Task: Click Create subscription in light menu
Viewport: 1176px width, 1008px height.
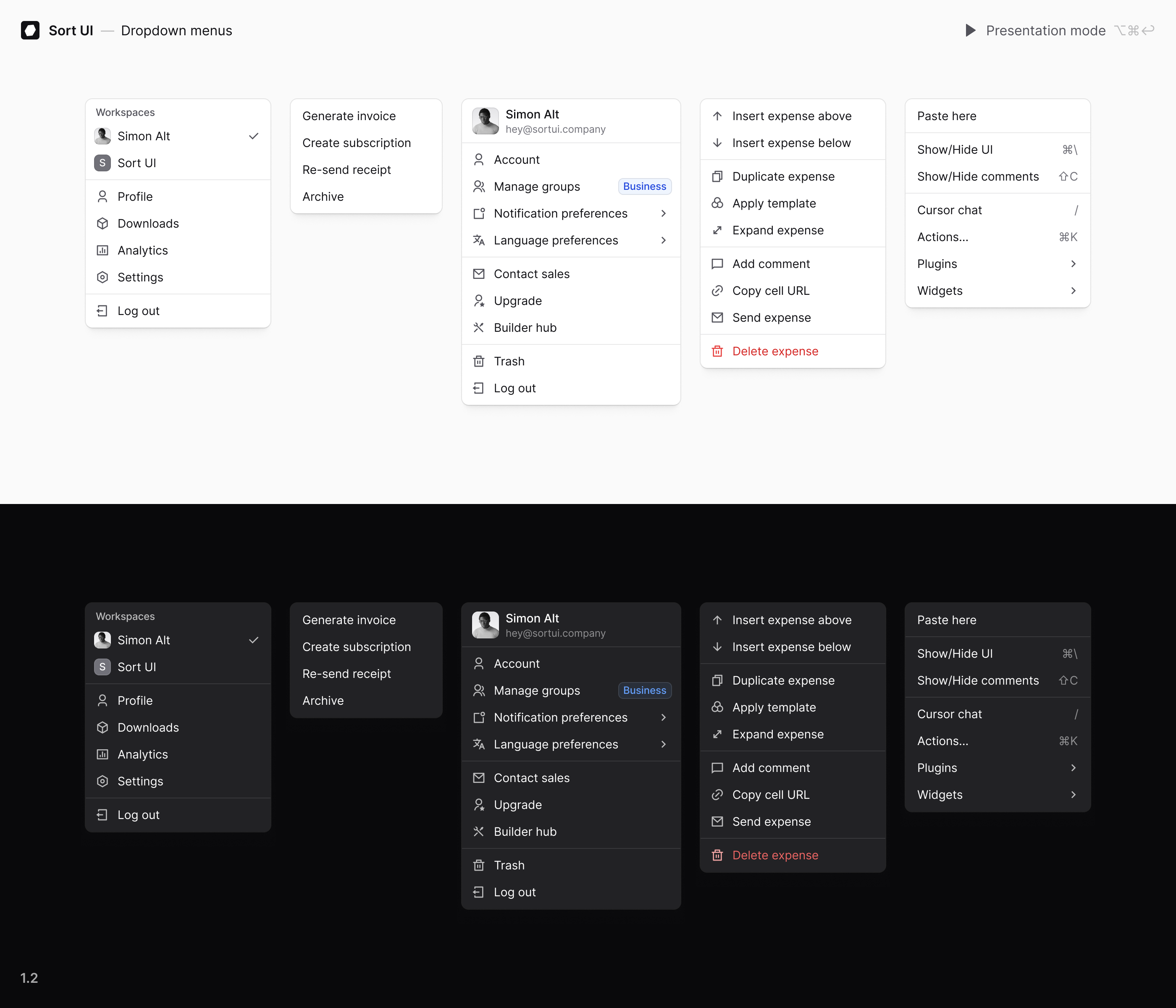Action: (x=366, y=143)
